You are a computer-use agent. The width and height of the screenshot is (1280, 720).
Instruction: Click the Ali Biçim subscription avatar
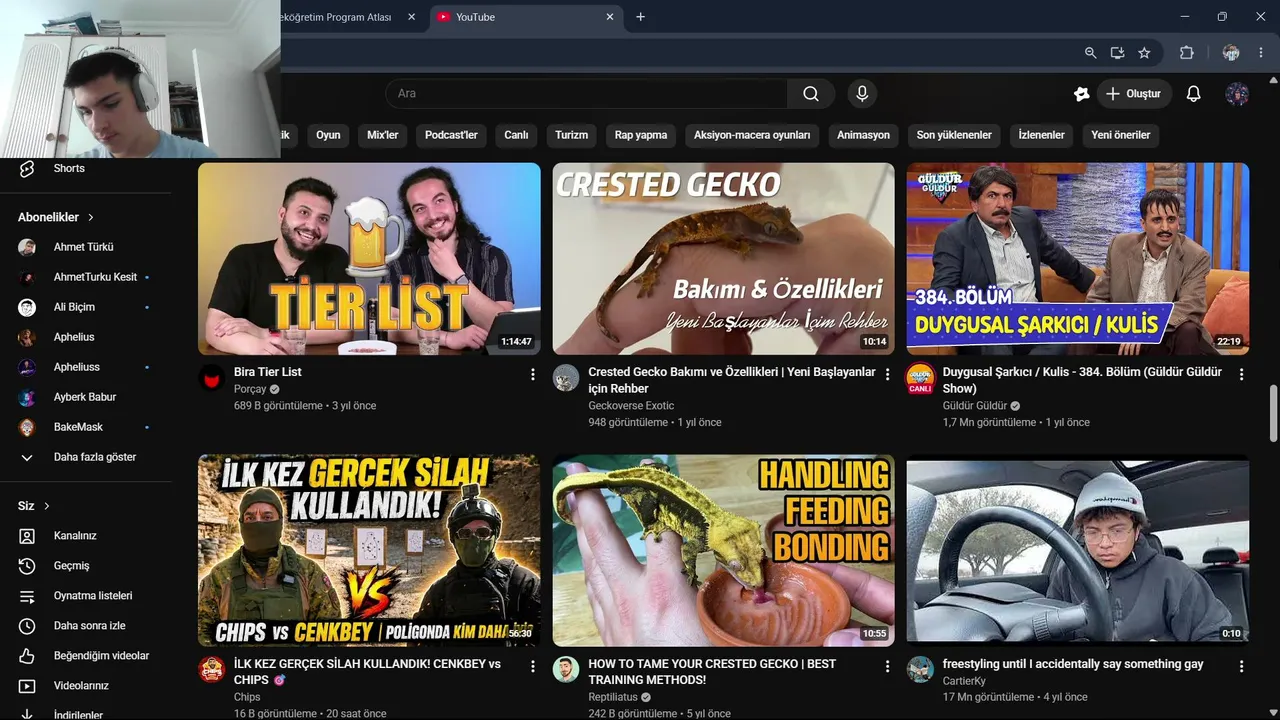27,307
